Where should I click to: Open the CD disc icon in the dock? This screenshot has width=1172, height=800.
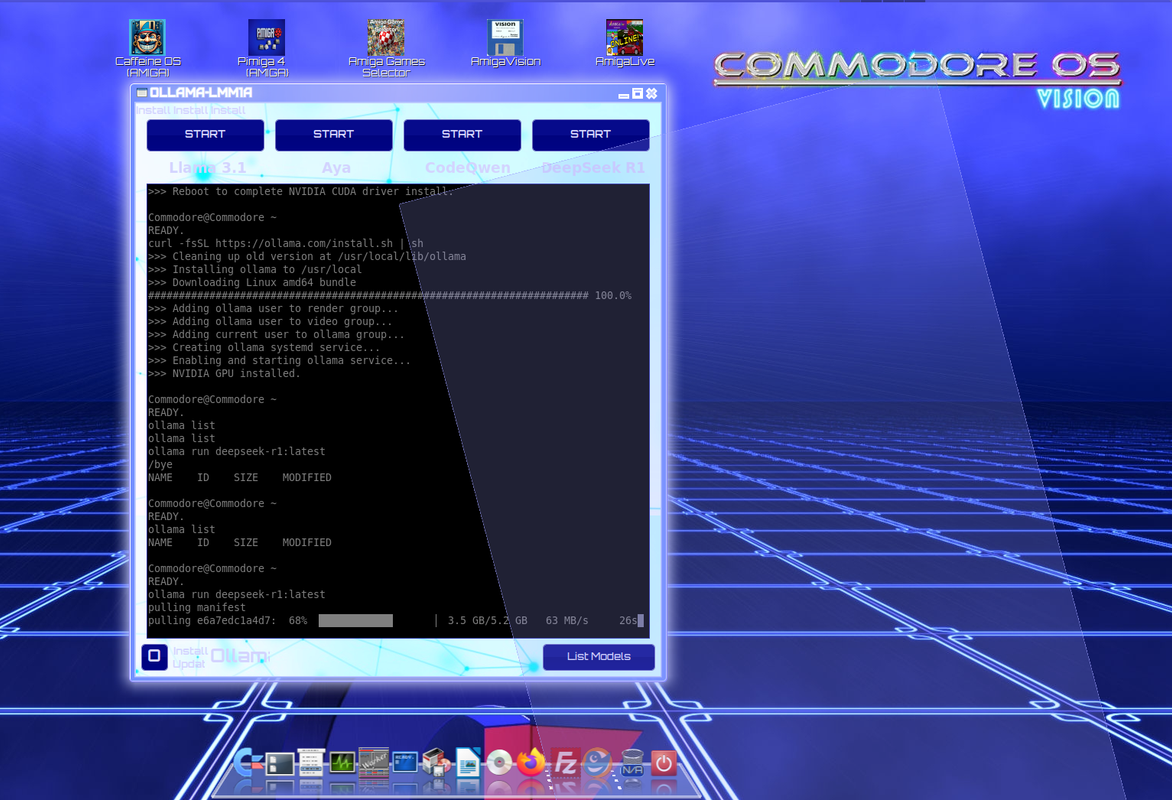[x=499, y=763]
